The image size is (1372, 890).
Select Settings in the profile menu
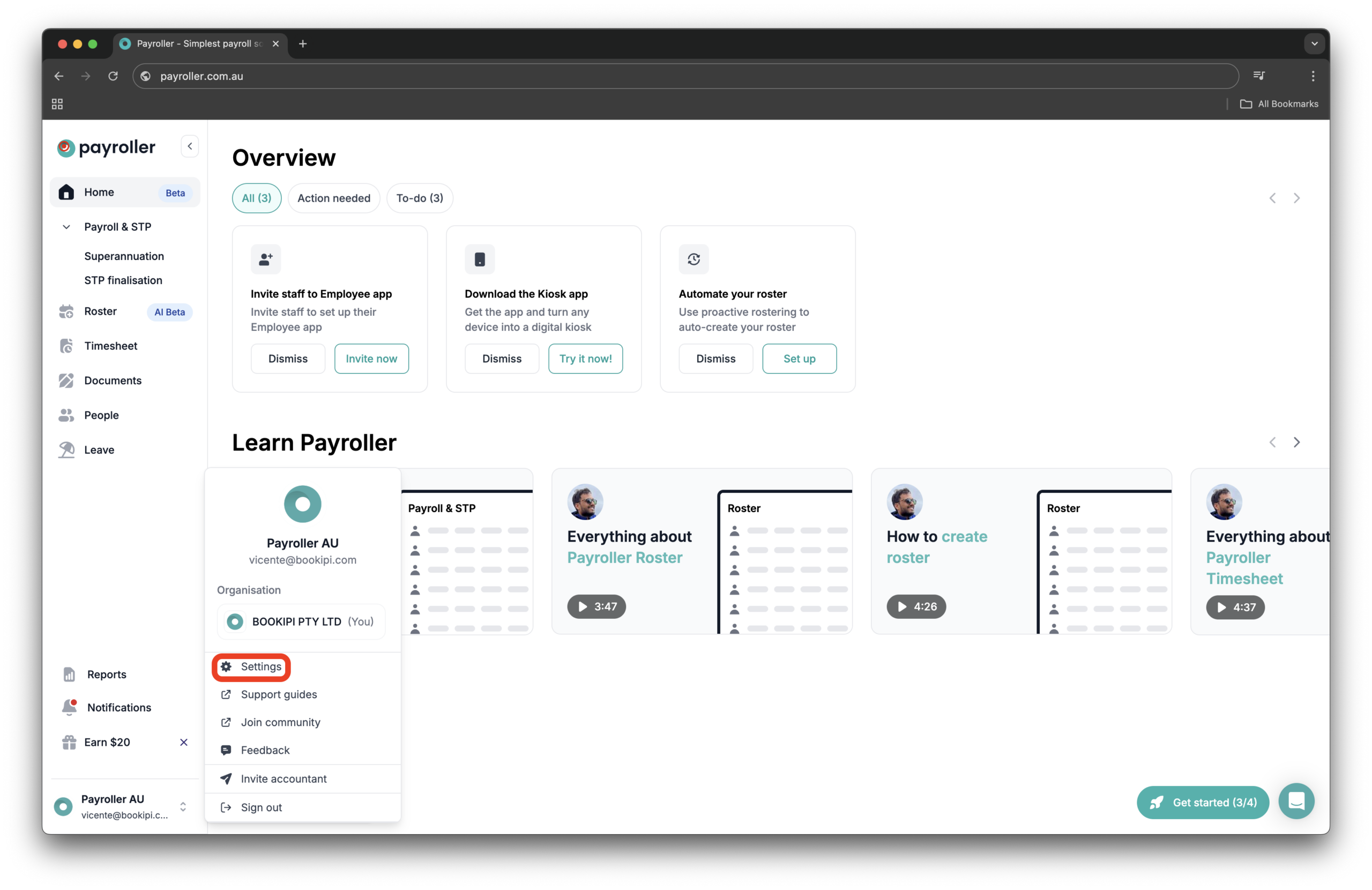pyautogui.click(x=251, y=666)
